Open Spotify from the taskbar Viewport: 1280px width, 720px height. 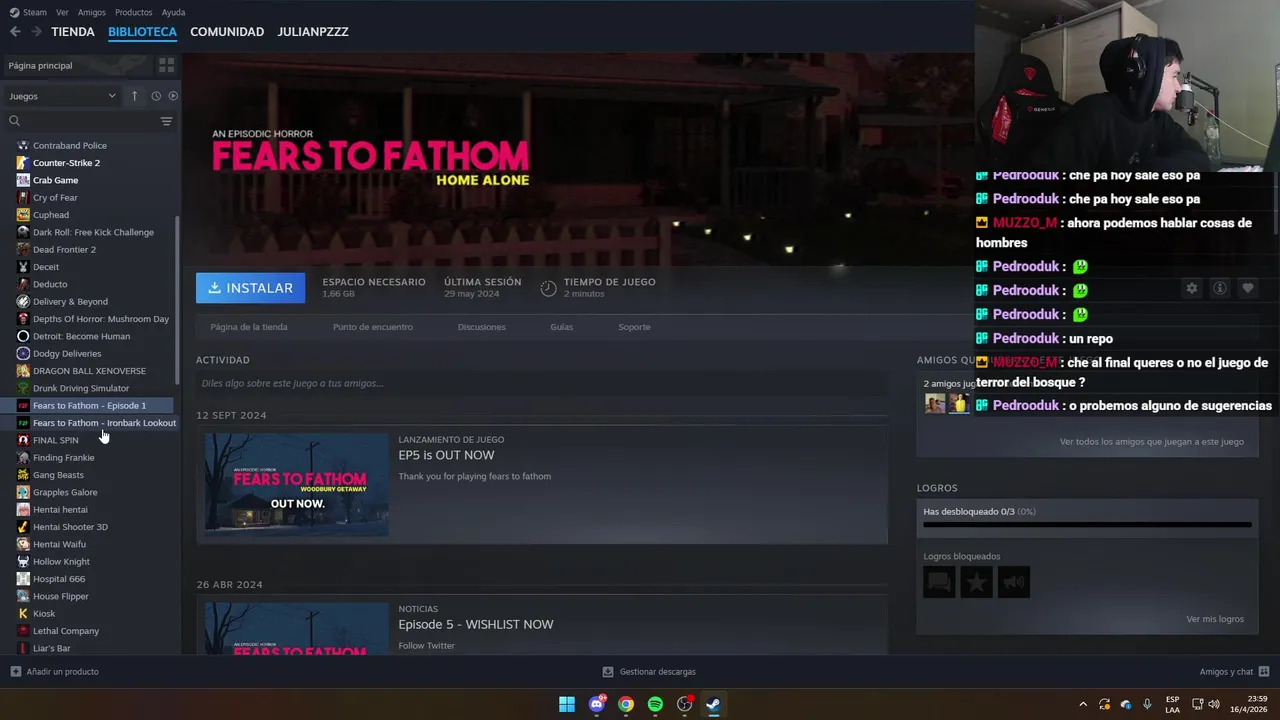(655, 704)
